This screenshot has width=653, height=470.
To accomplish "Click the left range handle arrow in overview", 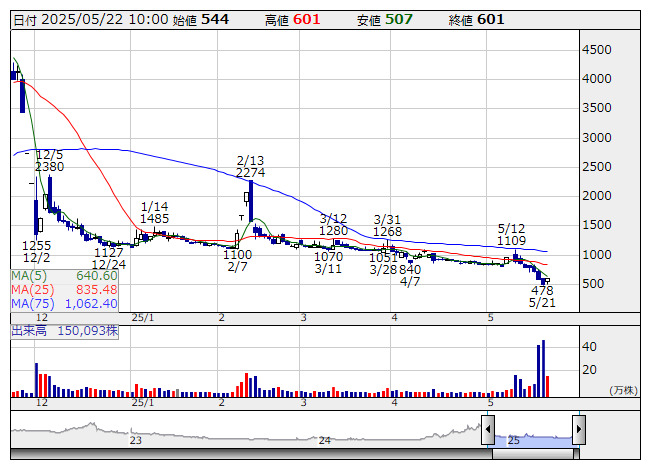I will coord(488,430).
